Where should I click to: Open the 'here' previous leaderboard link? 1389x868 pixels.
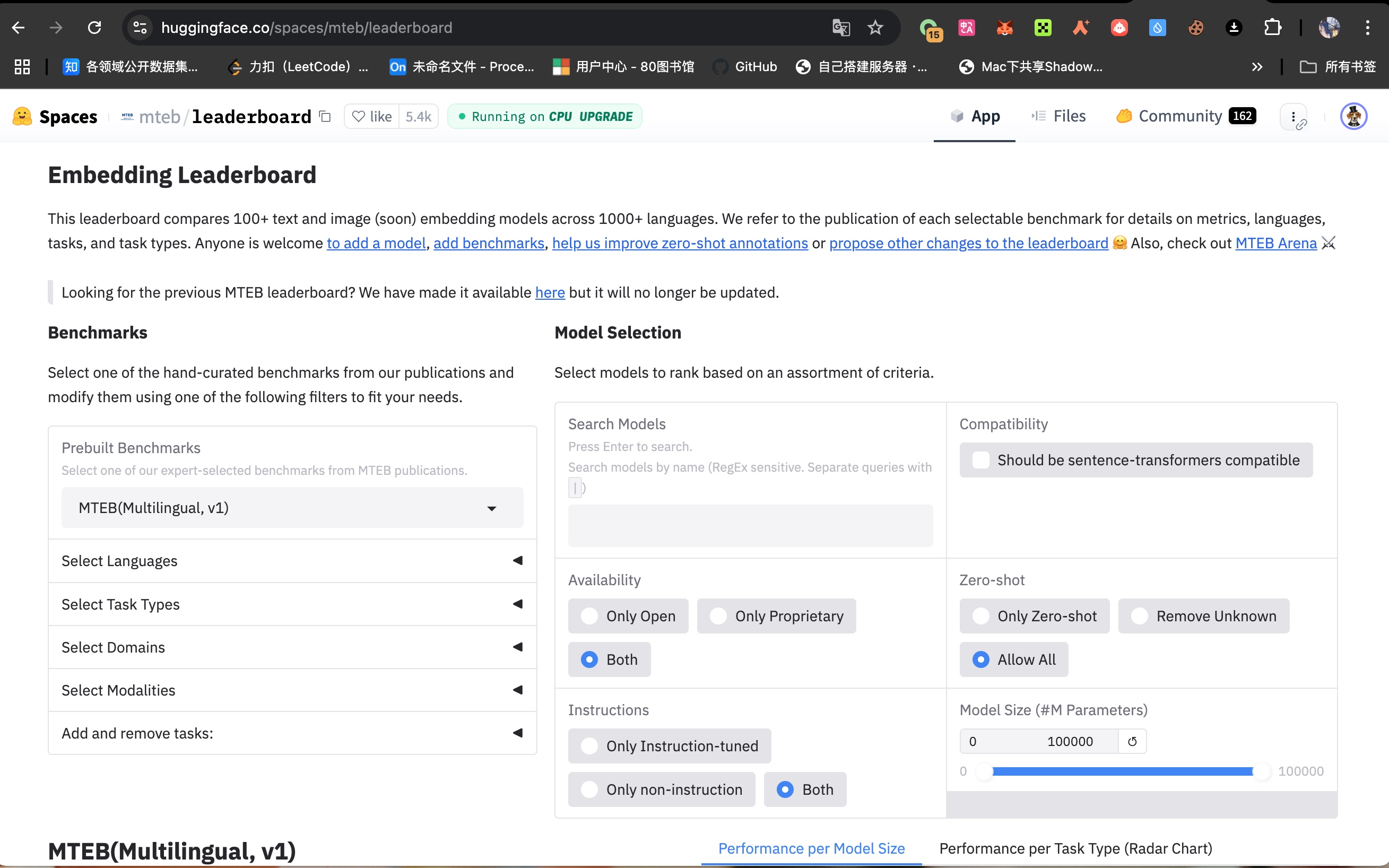coord(550,292)
